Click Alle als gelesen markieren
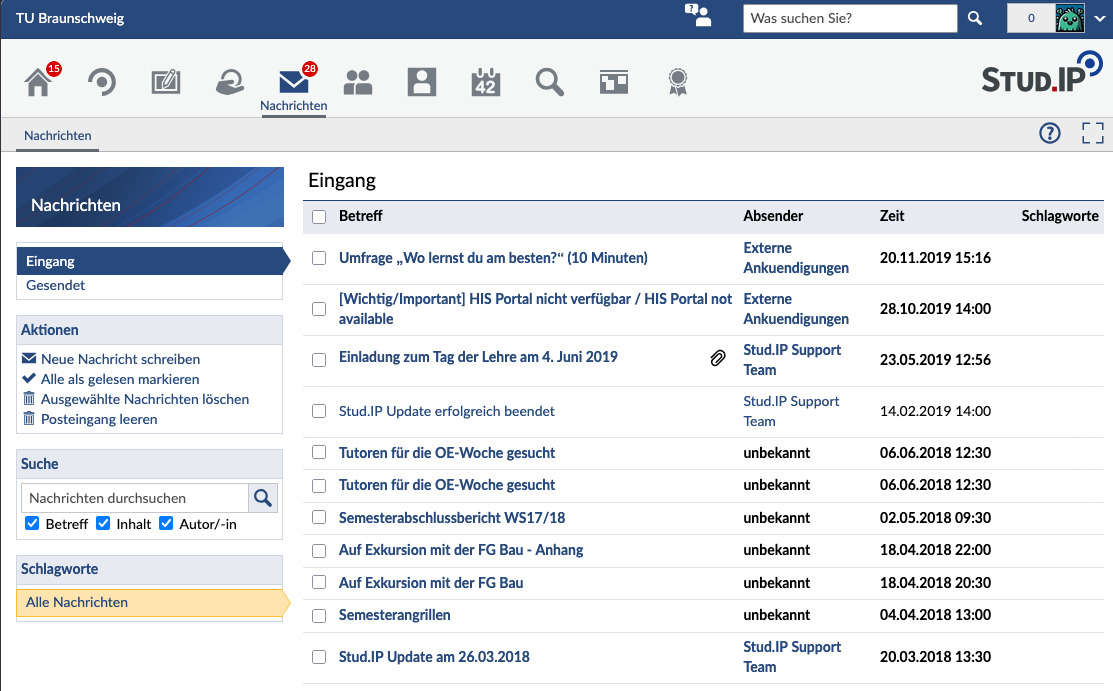The height and width of the screenshot is (691, 1113). [119, 379]
